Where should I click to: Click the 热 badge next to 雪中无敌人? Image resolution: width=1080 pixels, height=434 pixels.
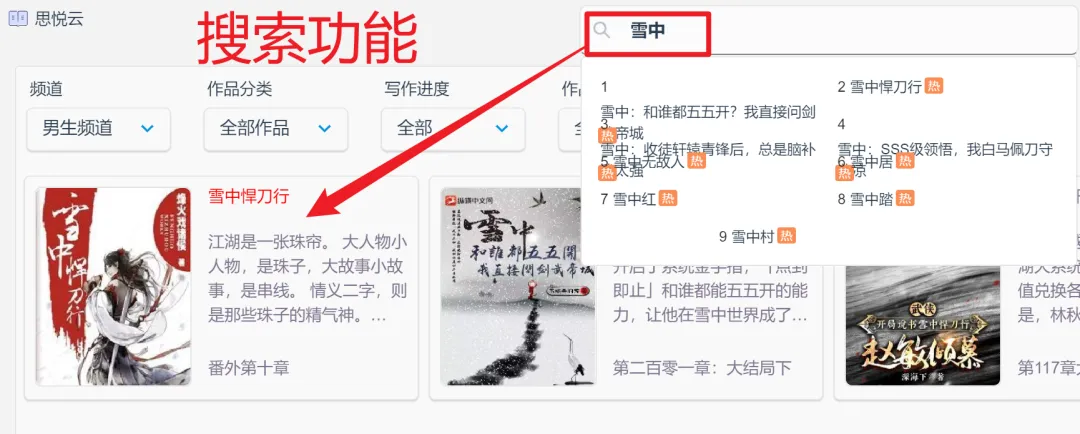tap(697, 161)
